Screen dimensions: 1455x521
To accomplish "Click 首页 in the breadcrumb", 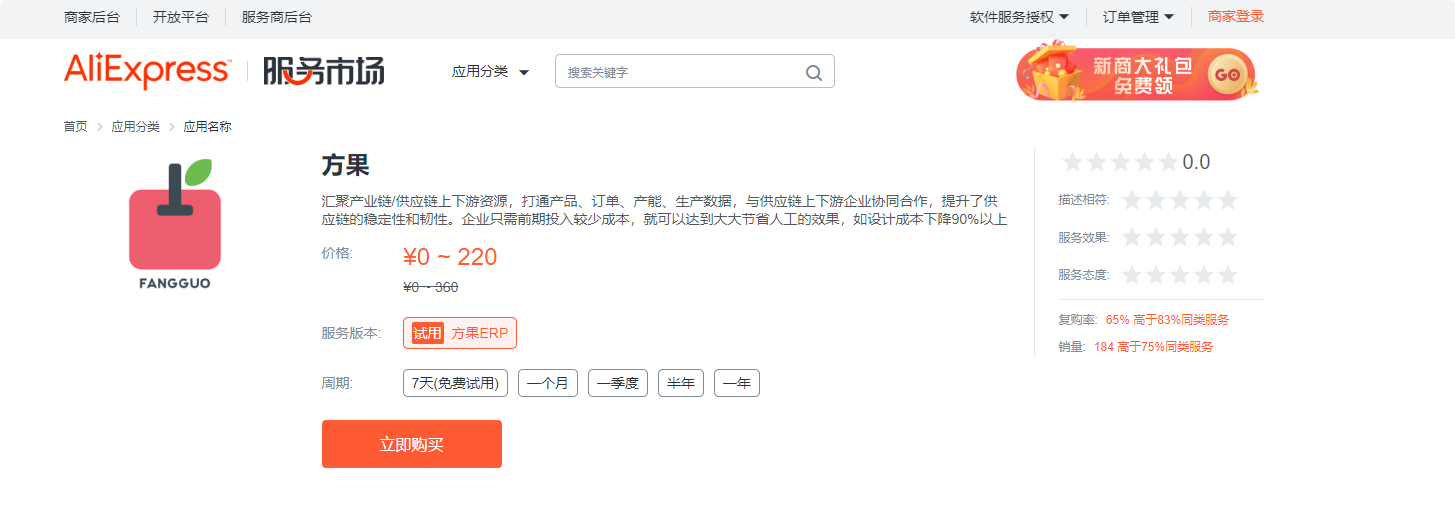I will pos(76,127).
